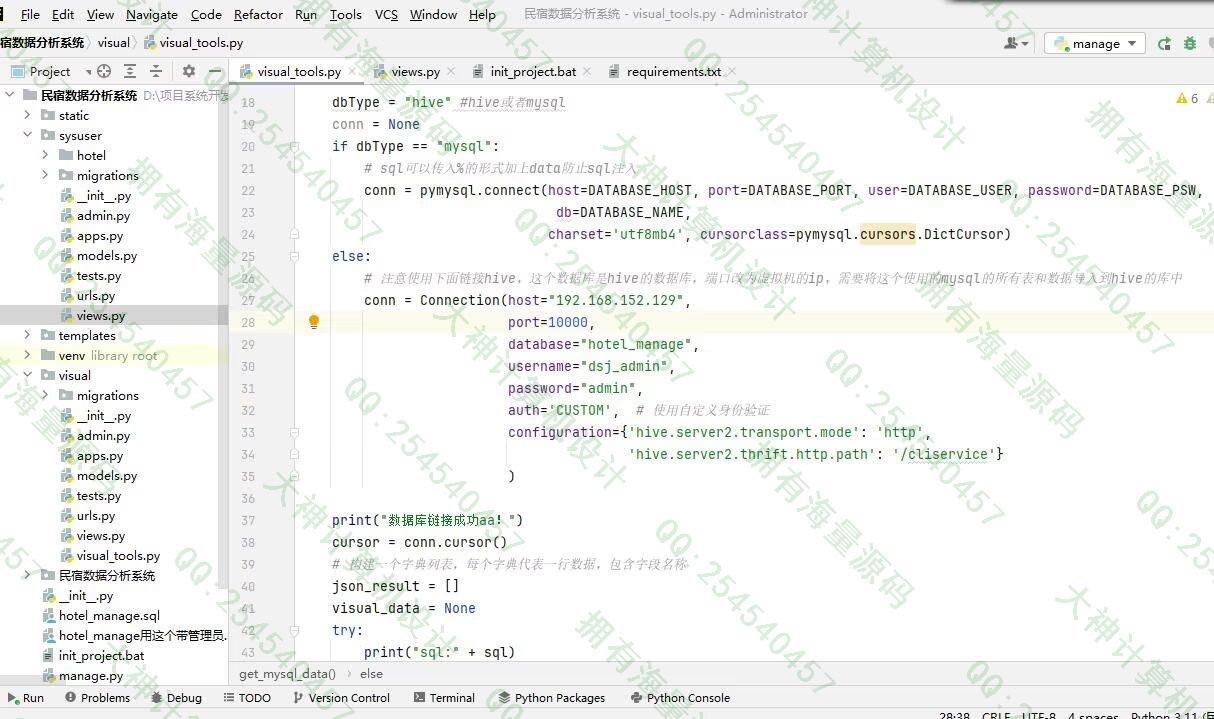Image resolution: width=1214 pixels, height=719 pixels.
Task: Select manage.py in the project tree
Action: [x=90, y=675]
